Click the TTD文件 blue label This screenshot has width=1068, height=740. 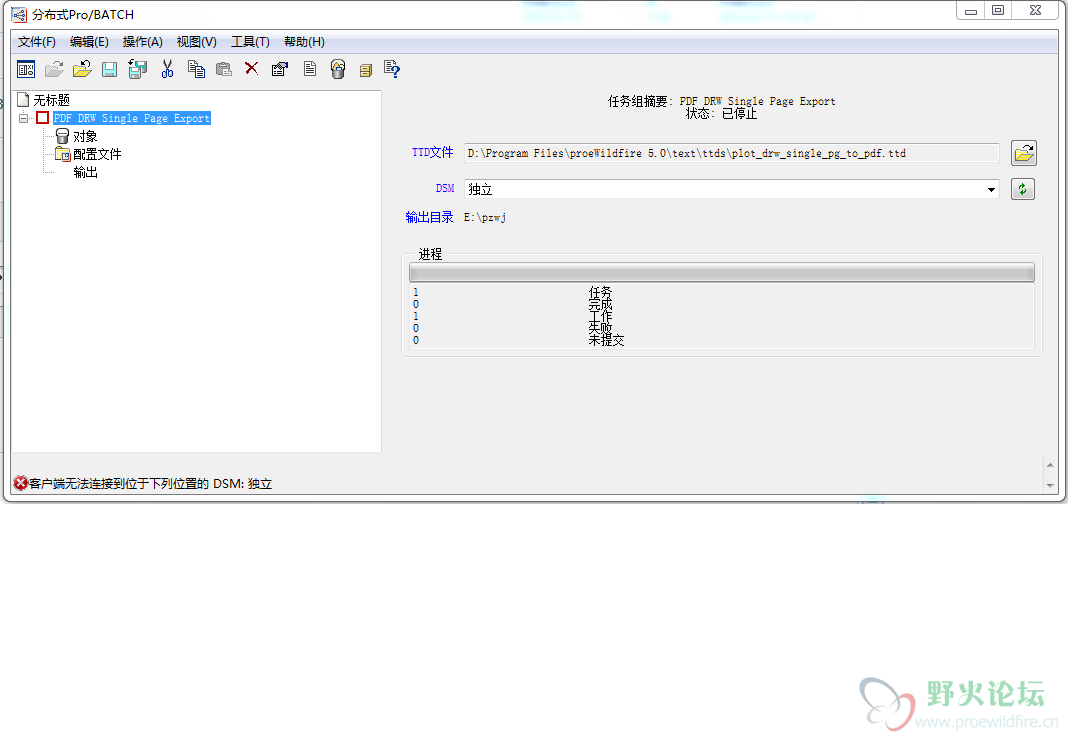point(433,153)
